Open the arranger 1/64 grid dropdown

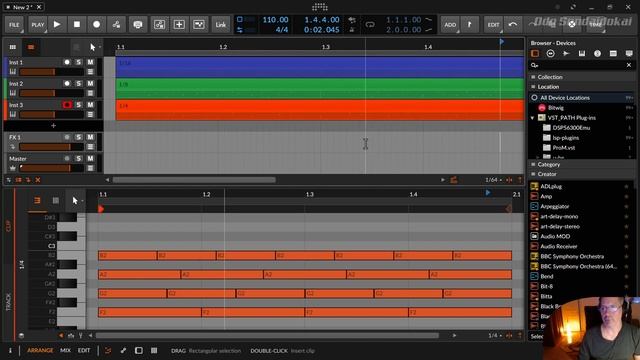tap(493, 180)
